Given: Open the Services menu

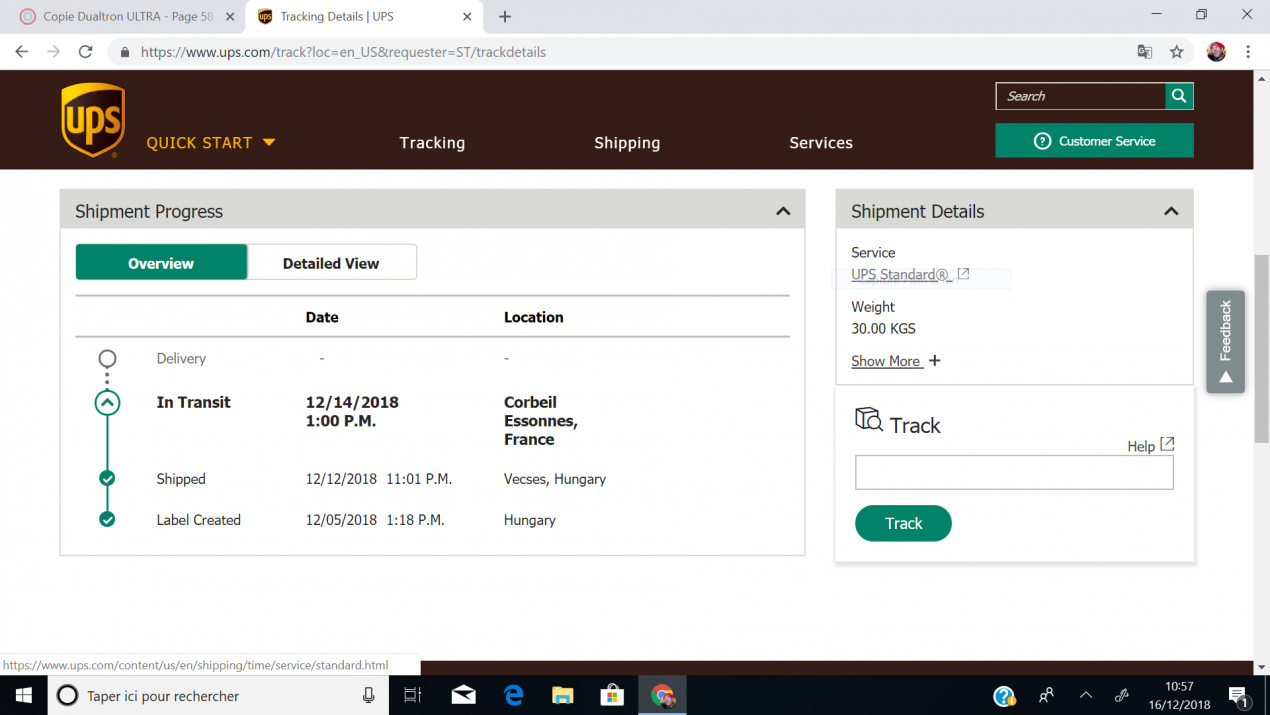Looking at the screenshot, I should coord(821,143).
